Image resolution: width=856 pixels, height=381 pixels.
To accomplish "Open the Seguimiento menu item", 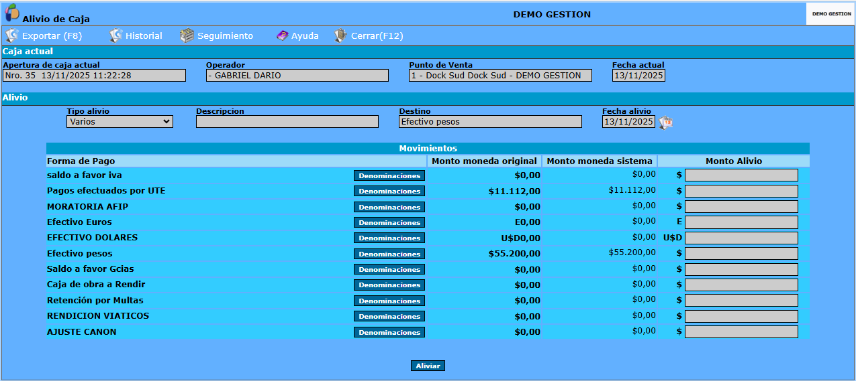I will (225, 36).
